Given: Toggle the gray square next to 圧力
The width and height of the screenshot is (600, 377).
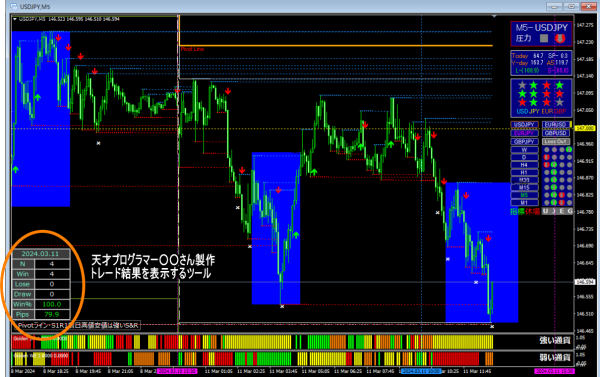Looking at the screenshot, I should click(544, 38).
